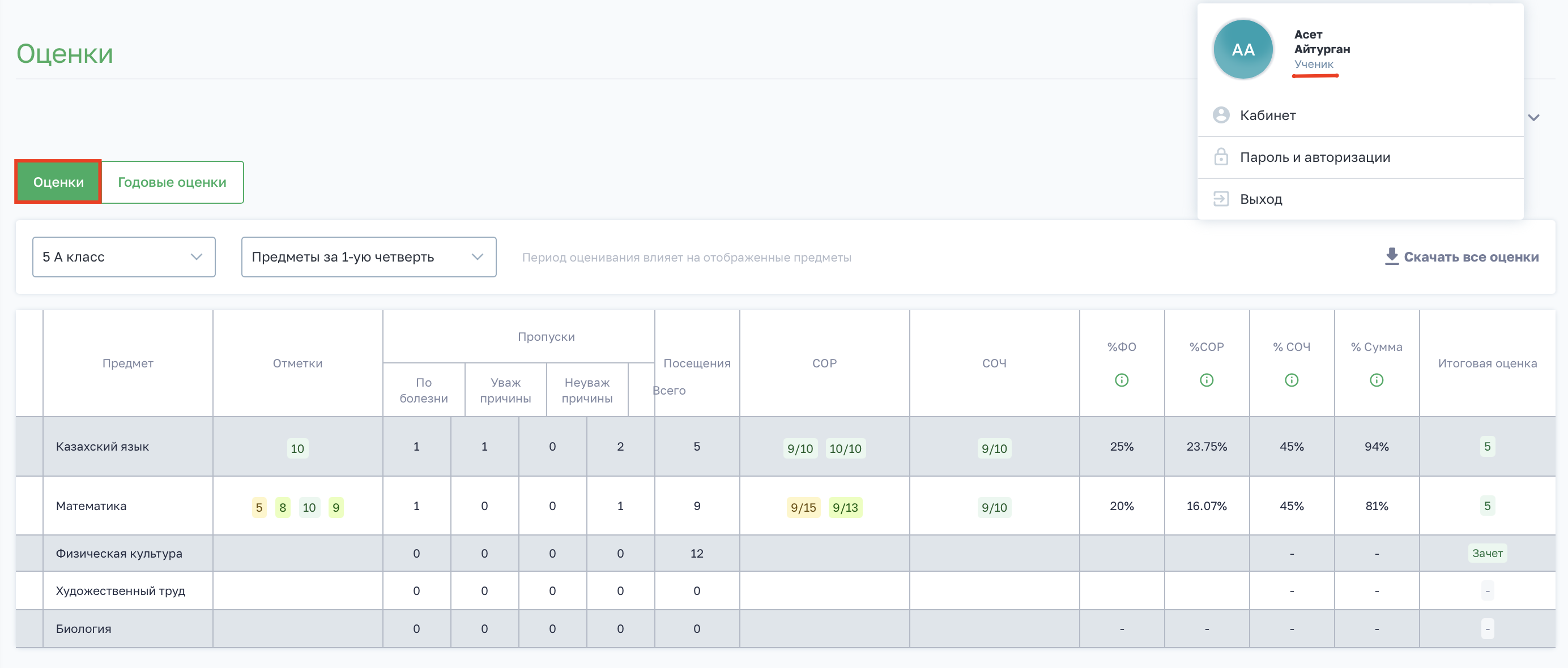The height and width of the screenshot is (668, 1568).
Task: Switch to Годовые оценки tab
Action: (x=172, y=182)
